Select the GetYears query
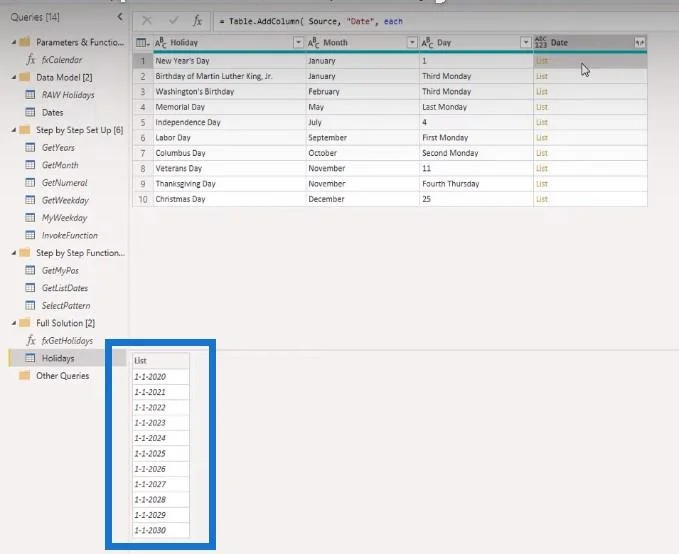Image resolution: width=679 pixels, height=554 pixels. tap(58, 148)
